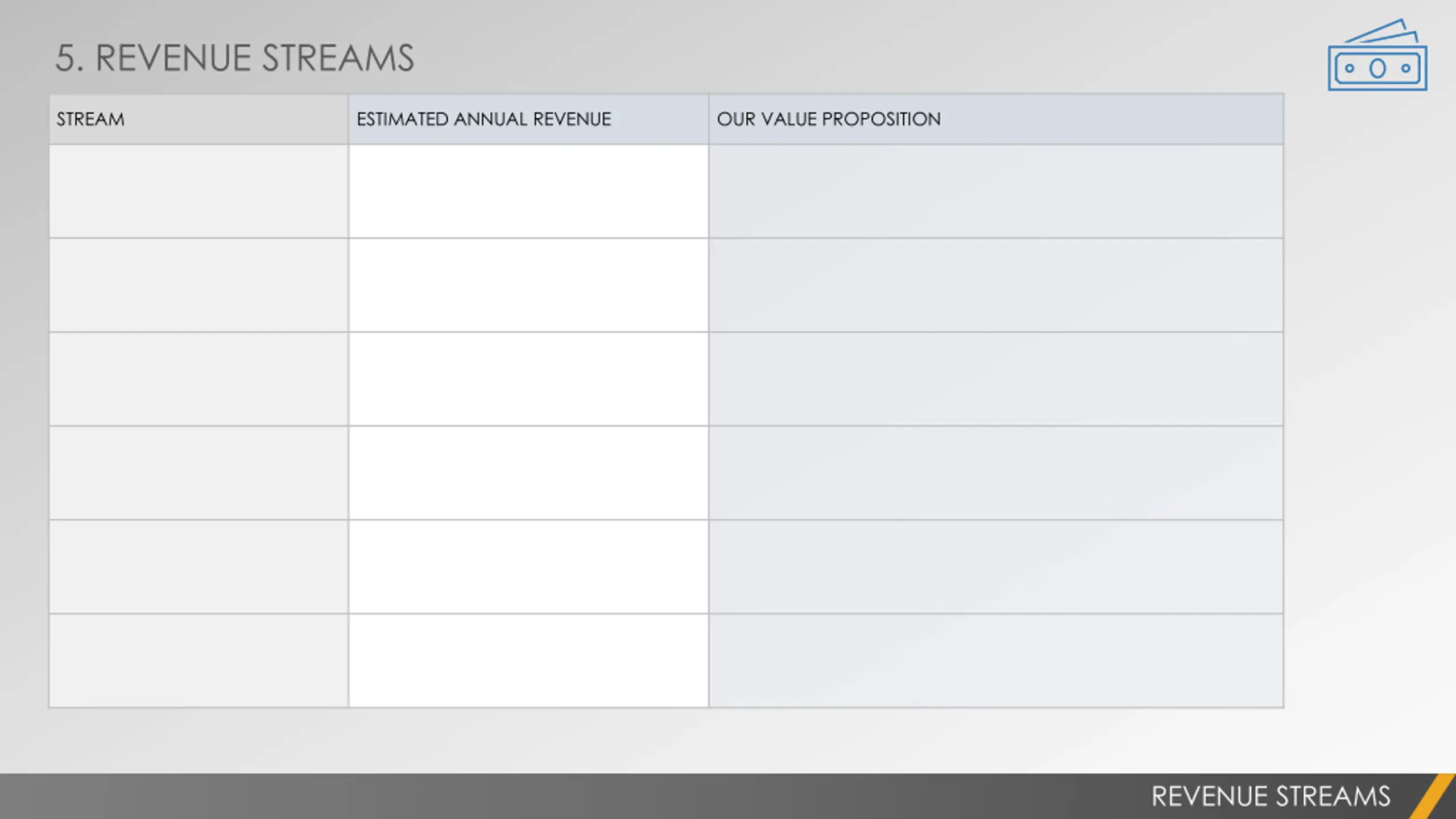Click last row Value Proposition cell

pyautogui.click(x=996, y=660)
